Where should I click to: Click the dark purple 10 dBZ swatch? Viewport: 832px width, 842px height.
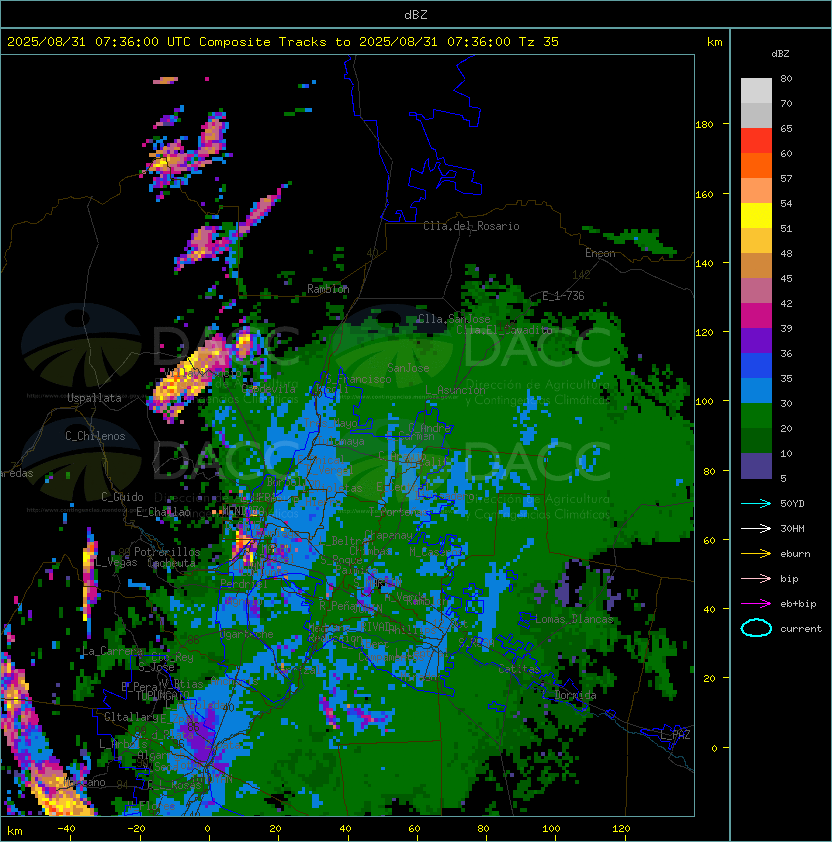coord(756,466)
